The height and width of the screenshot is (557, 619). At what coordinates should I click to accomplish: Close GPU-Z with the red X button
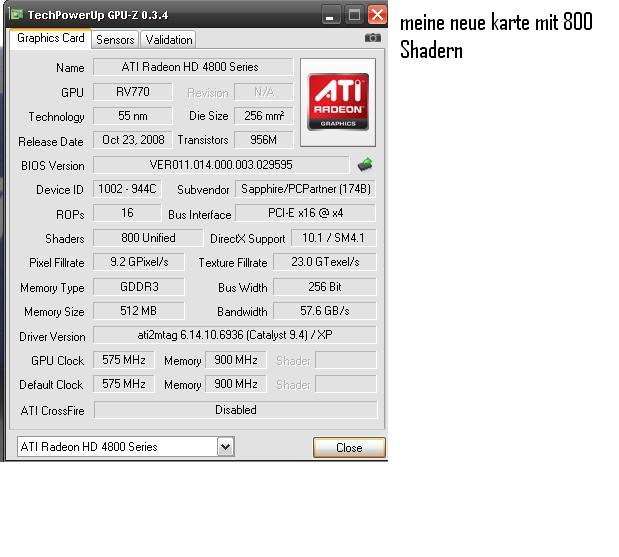377,15
